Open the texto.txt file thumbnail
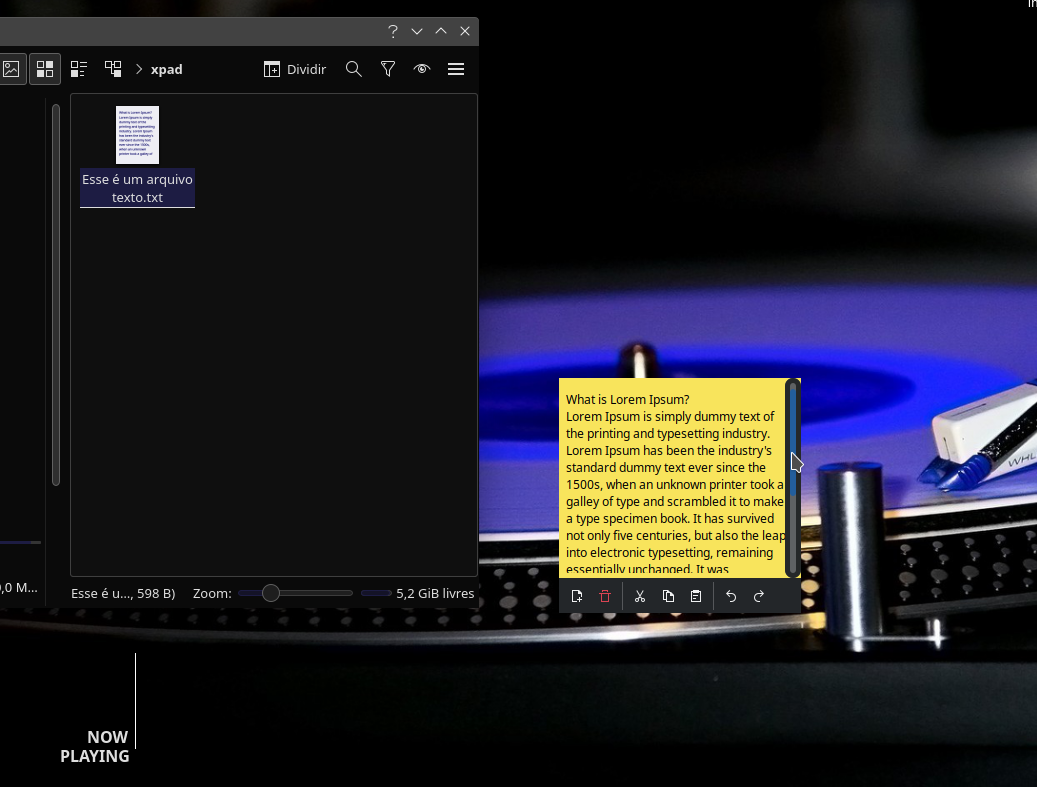 coord(135,134)
